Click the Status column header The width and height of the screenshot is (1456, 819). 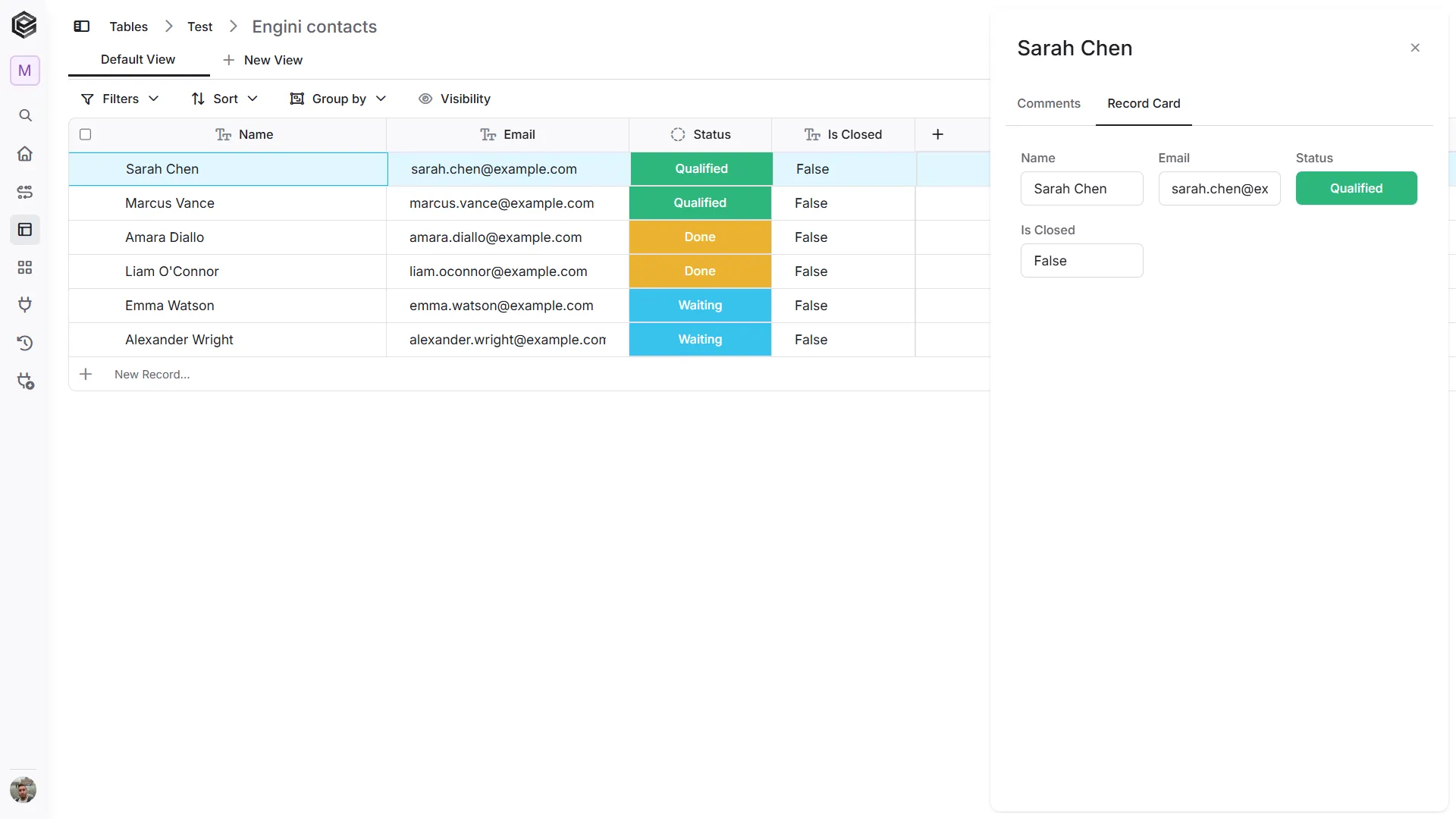click(701, 134)
